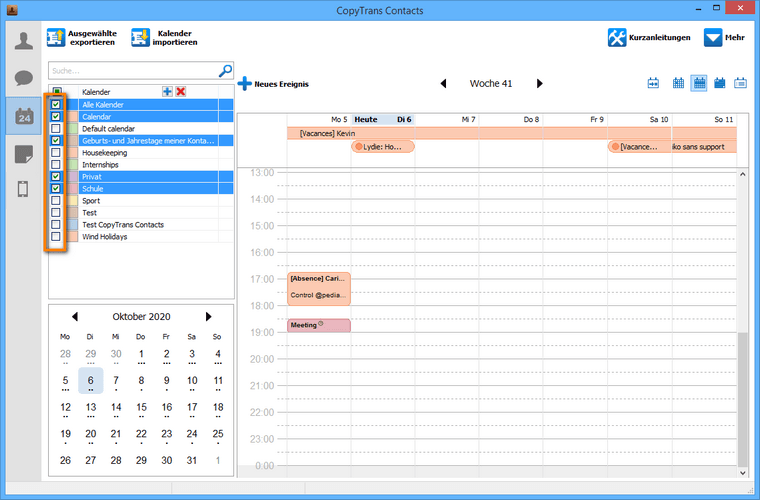Check Internships checkbox

tap(56, 164)
